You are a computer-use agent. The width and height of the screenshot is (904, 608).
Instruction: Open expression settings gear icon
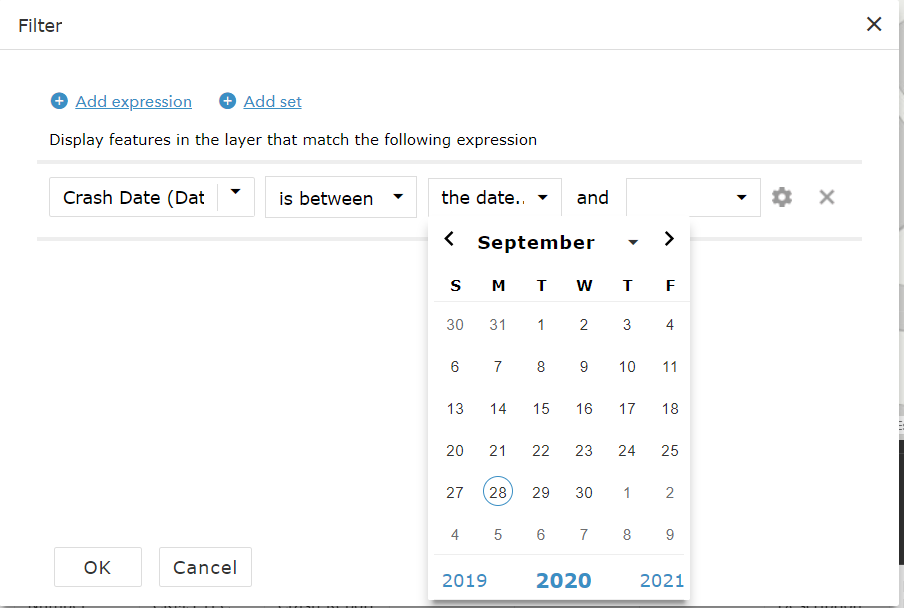[782, 197]
